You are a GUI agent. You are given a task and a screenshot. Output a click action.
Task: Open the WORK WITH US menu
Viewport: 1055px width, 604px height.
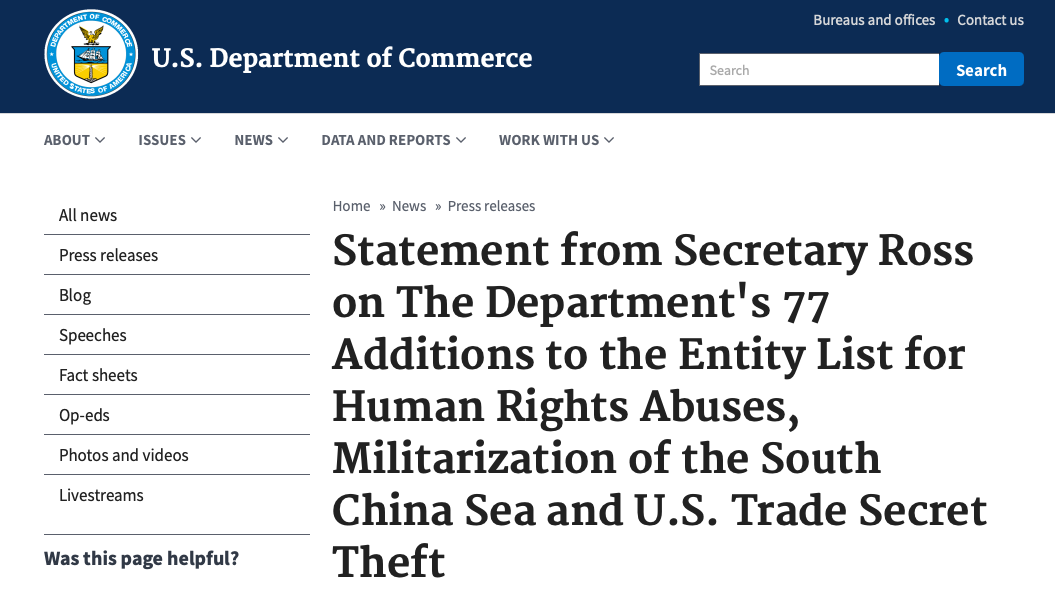[556, 140]
